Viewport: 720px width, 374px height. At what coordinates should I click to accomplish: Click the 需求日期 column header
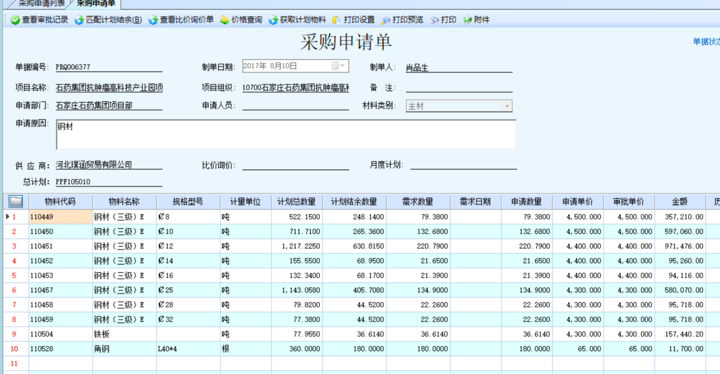[475, 201]
